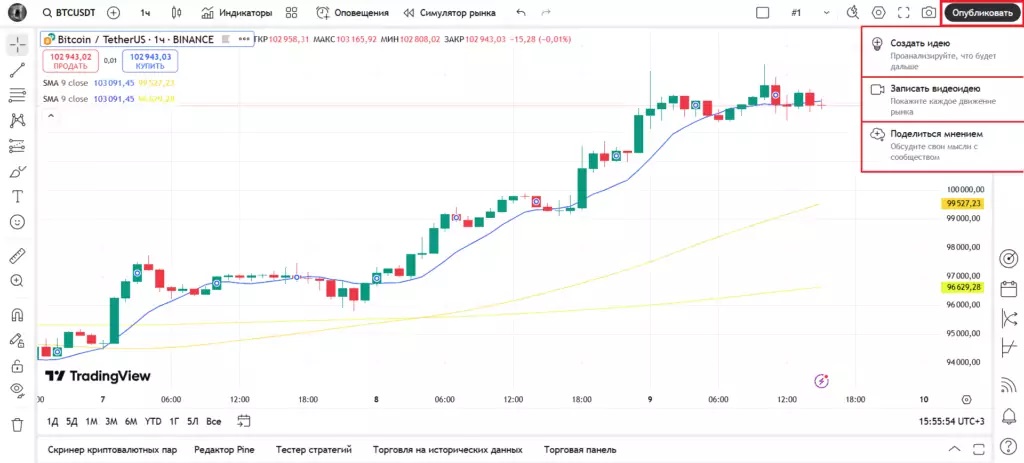Select the Text annotation tool
Screen dimensions: 1024x463
tap(18, 197)
